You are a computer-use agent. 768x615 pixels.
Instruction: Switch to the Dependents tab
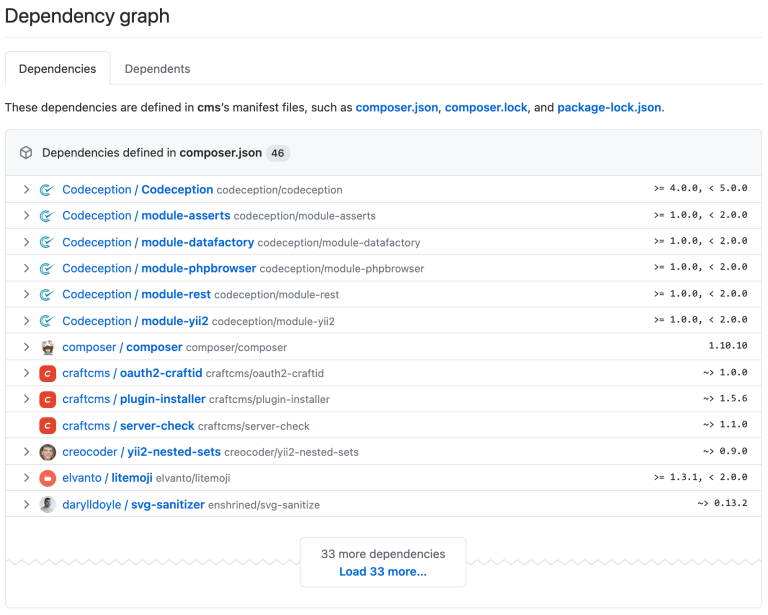coord(157,69)
